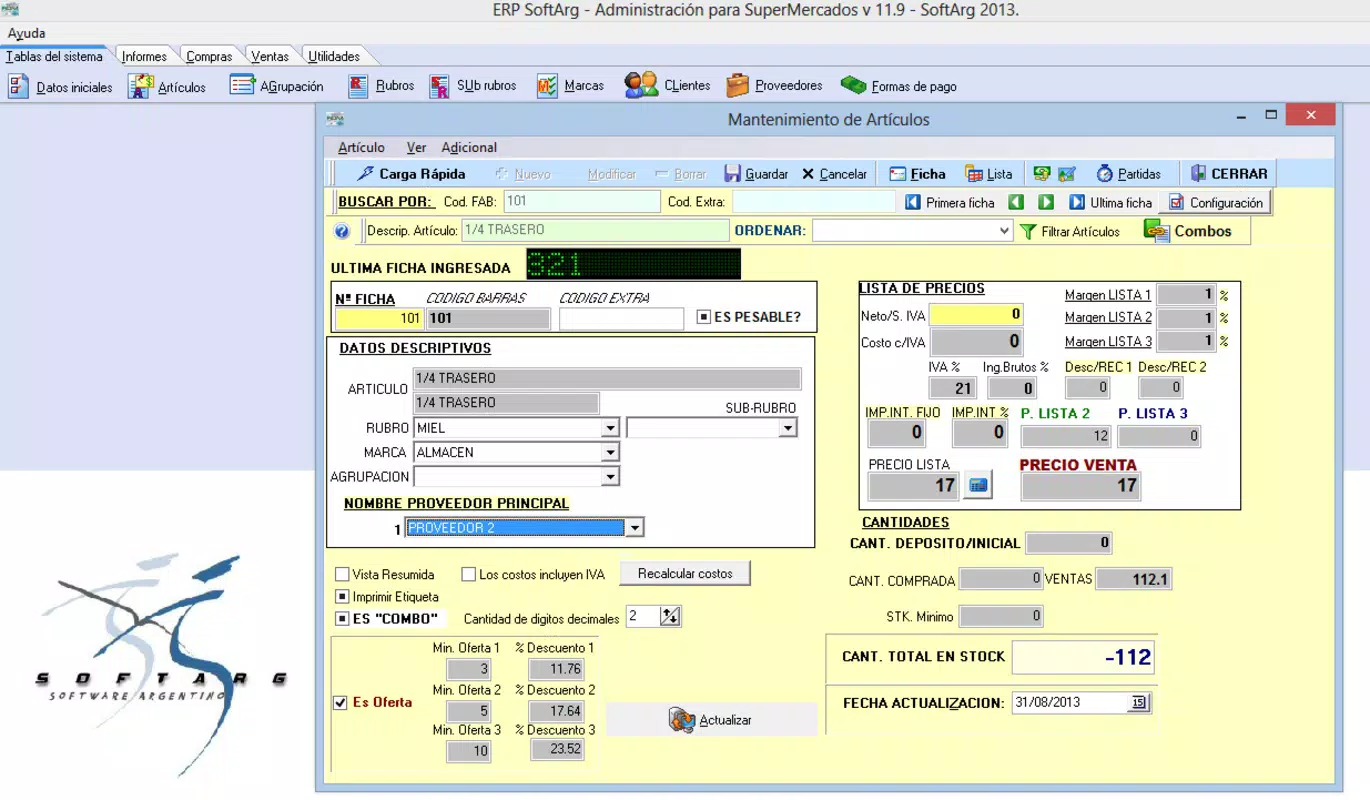The height and width of the screenshot is (800, 1370).
Task: Expand the AGRUPACION dropdown
Action: pos(610,477)
